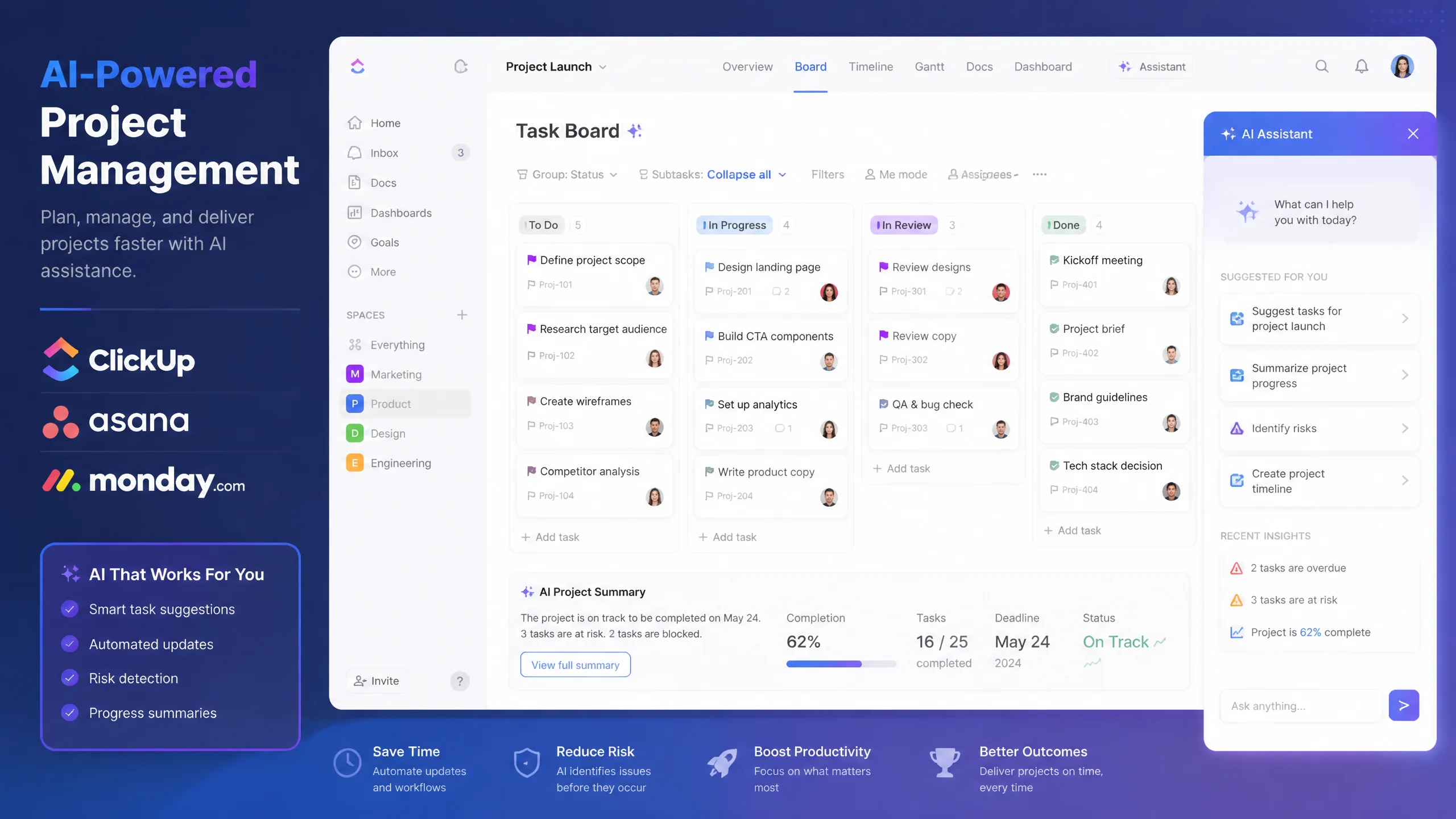Viewport: 1456px width, 819px height.
Task: Add a new space with the plus icon
Action: (x=462, y=315)
